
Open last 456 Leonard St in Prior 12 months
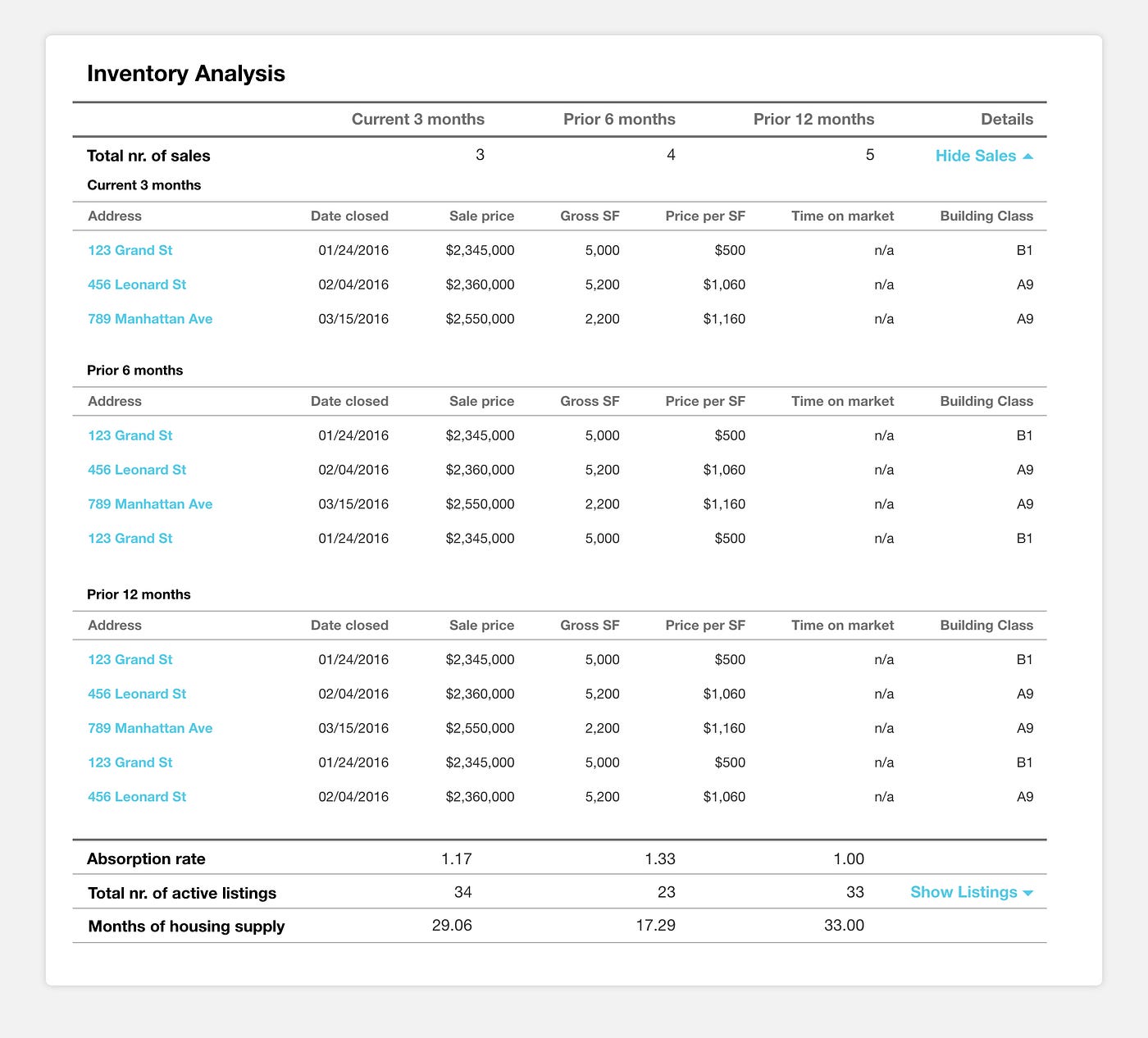click(136, 796)
